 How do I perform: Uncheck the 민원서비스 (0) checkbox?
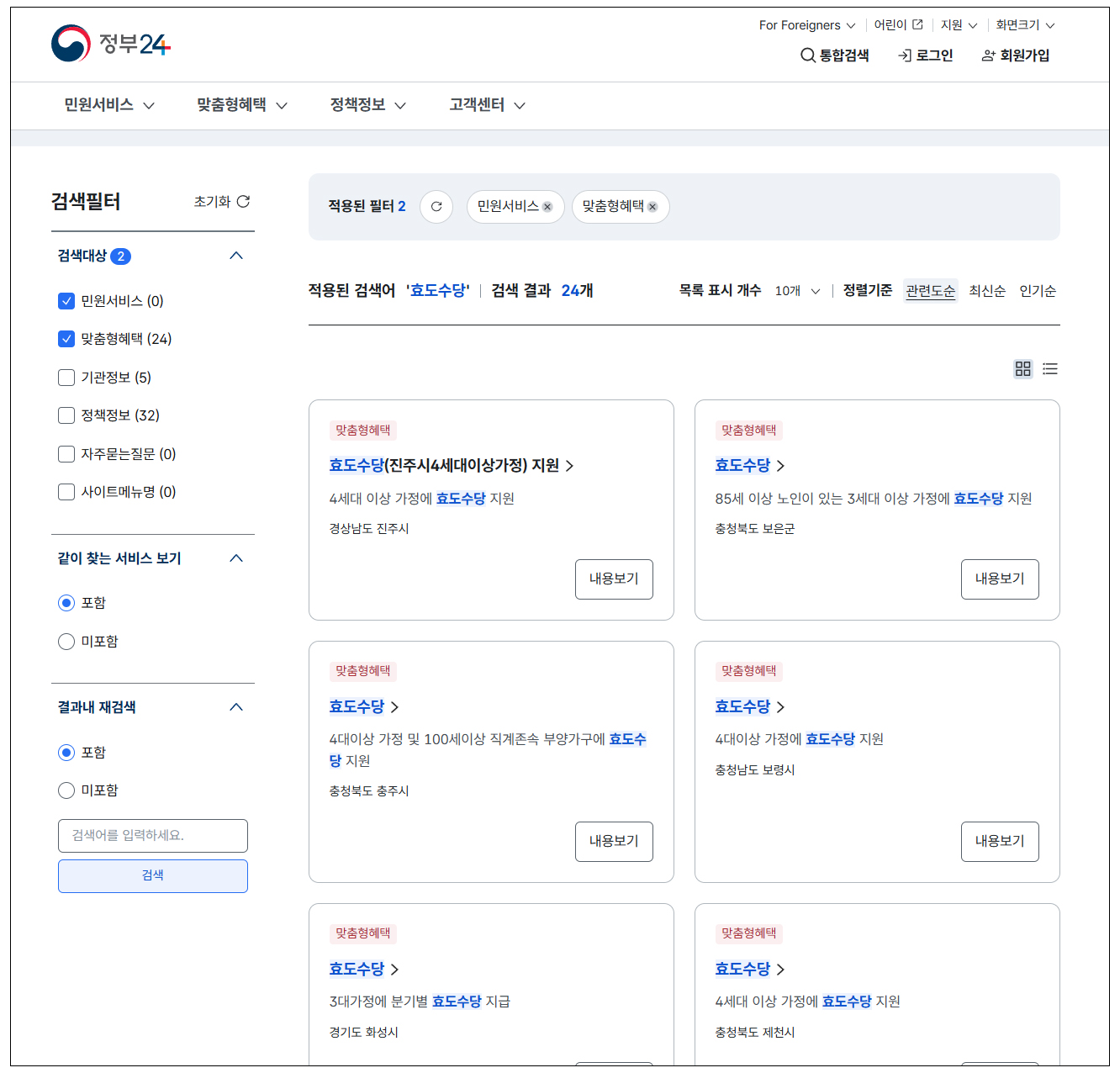[x=66, y=300]
